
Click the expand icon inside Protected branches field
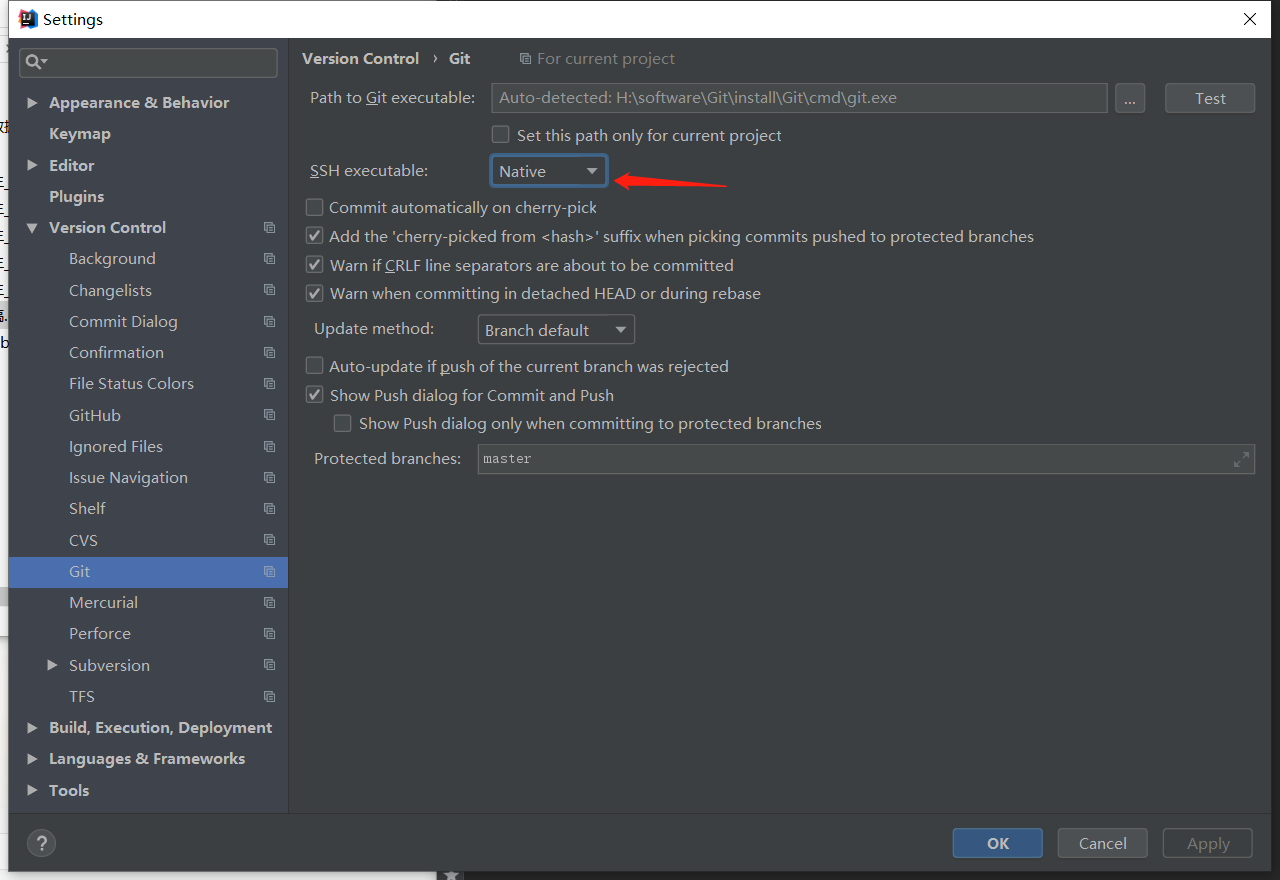1241,459
